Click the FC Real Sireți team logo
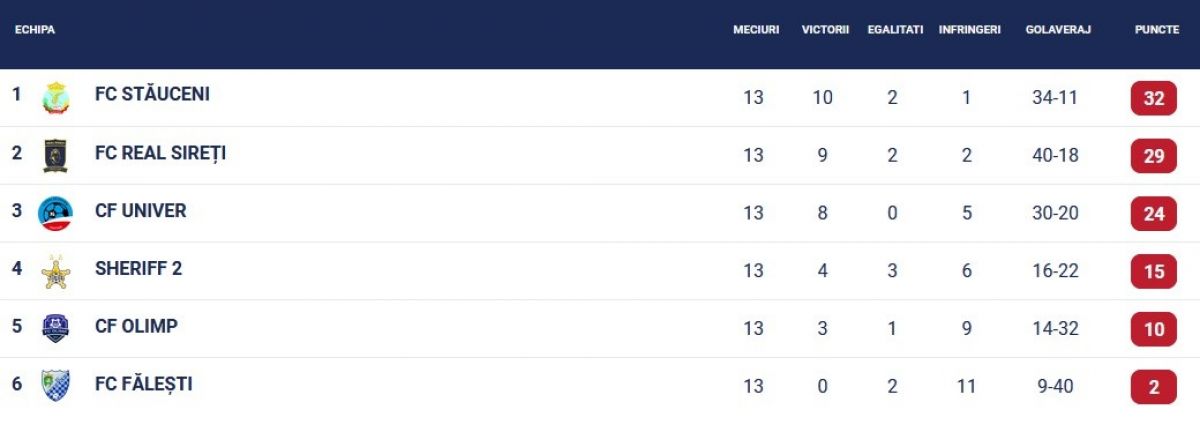This screenshot has height=432, width=1200. click(x=55, y=155)
